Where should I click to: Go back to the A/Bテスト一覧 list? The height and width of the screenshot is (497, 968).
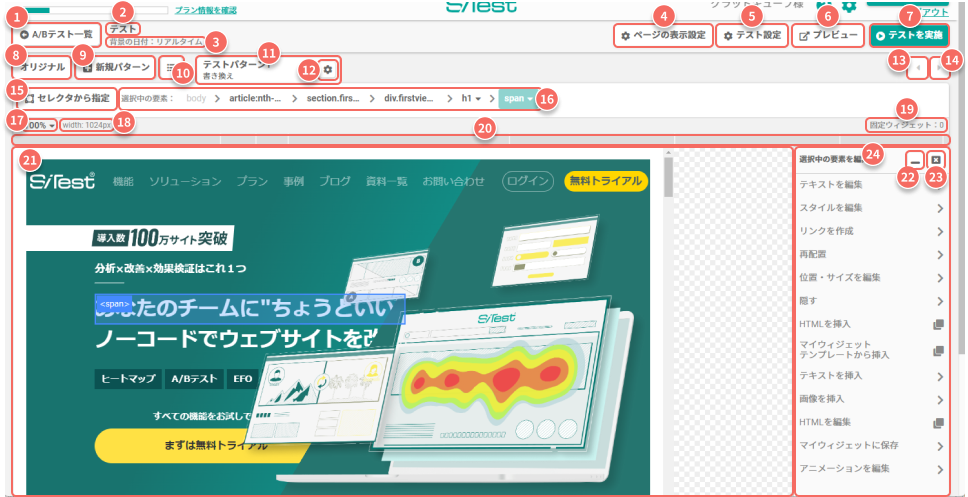[x=57, y=35]
